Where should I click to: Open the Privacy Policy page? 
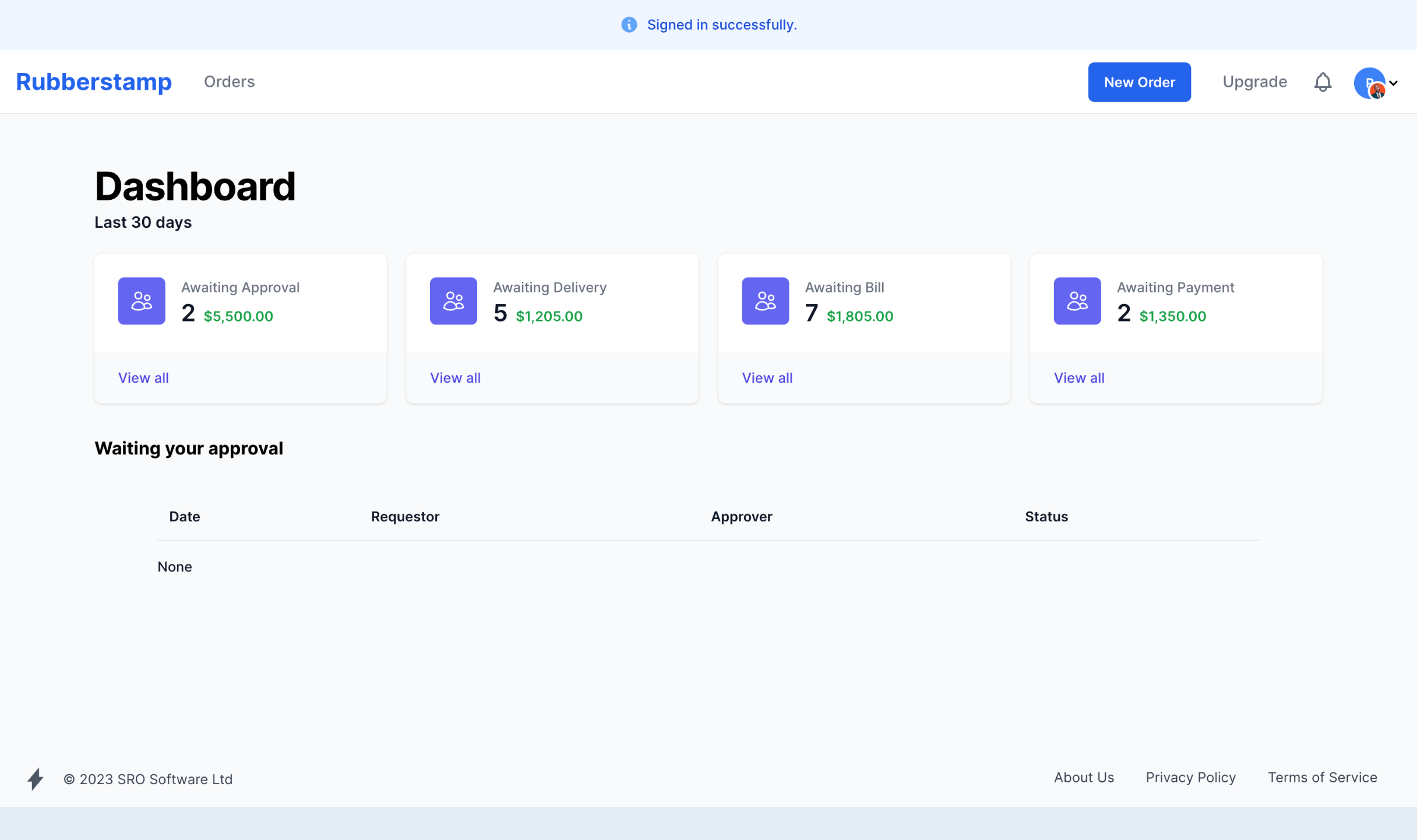[1190, 777]
